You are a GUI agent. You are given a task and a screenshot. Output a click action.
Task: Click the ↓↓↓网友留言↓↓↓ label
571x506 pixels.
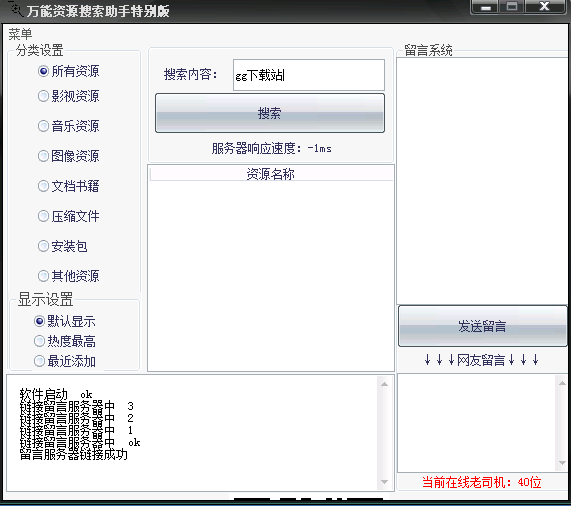(x=481, y=360)
